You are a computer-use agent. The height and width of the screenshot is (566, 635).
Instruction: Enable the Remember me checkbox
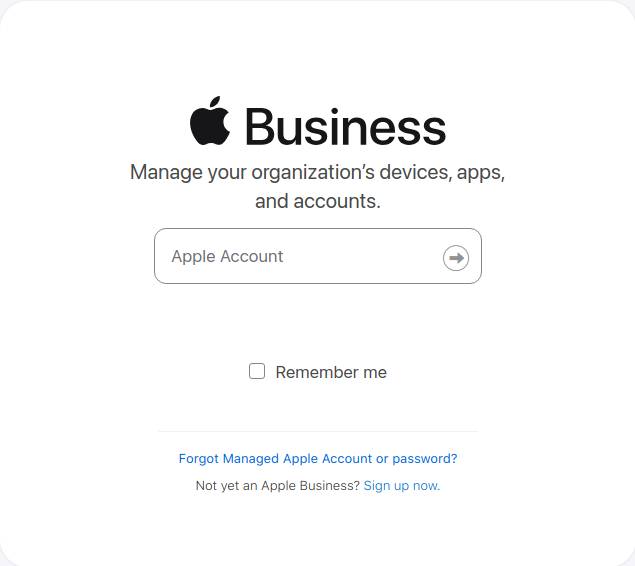(x=257, y=372)
